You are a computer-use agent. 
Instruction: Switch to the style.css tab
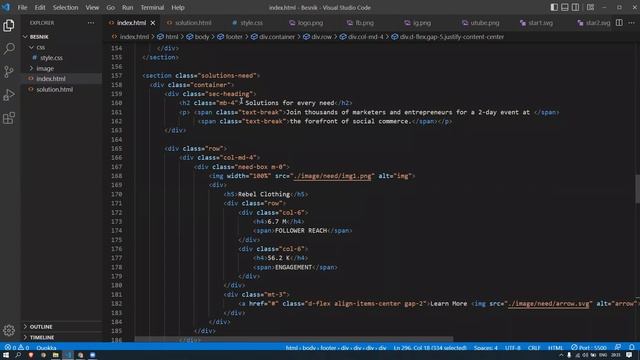pyautogui.click(x=247, y=23)
